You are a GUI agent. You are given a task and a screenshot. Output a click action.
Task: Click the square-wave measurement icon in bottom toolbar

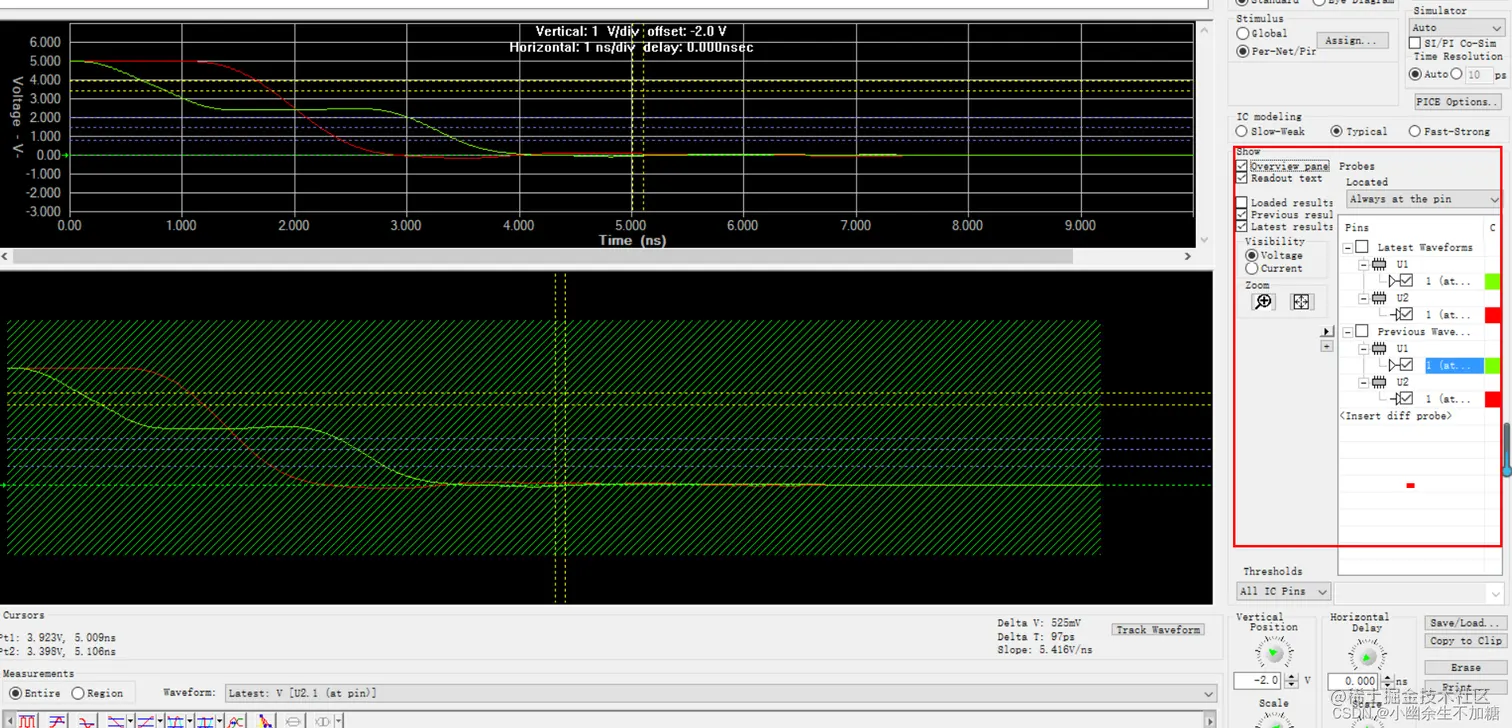(27, 721)
